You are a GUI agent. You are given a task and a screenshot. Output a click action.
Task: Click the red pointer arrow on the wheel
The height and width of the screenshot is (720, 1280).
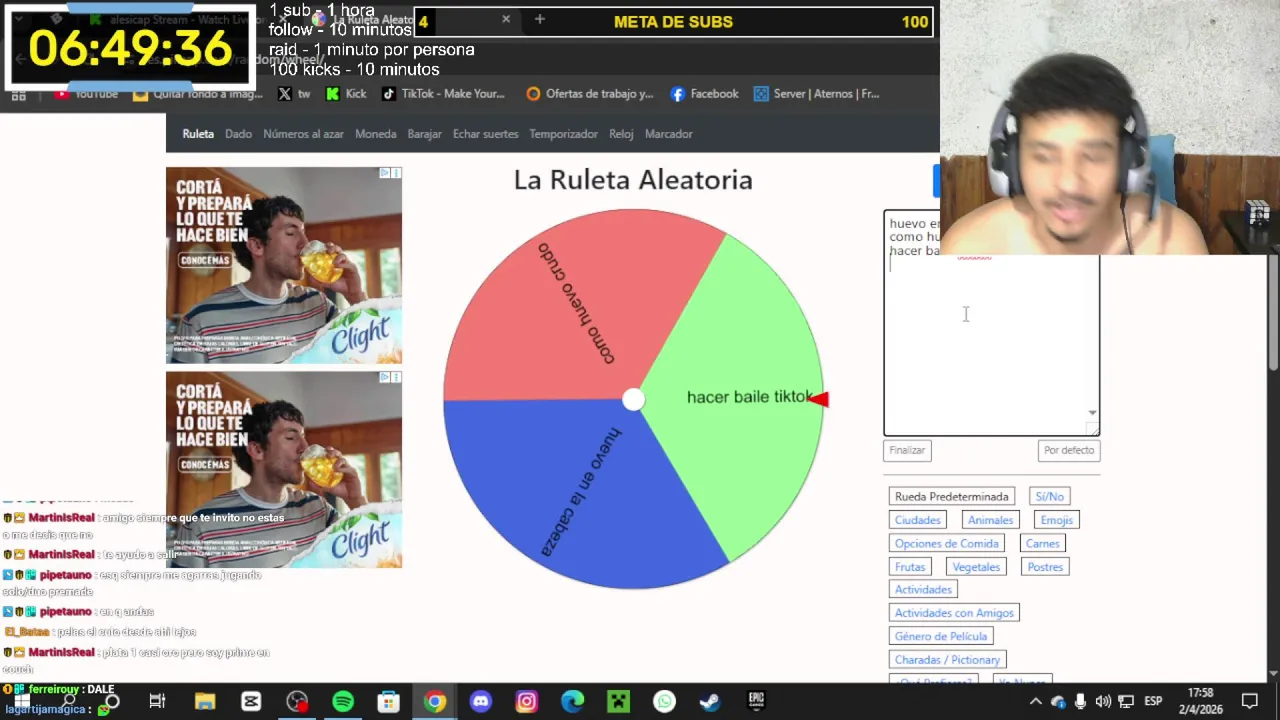pyautogui.click(x=818, y=399)
